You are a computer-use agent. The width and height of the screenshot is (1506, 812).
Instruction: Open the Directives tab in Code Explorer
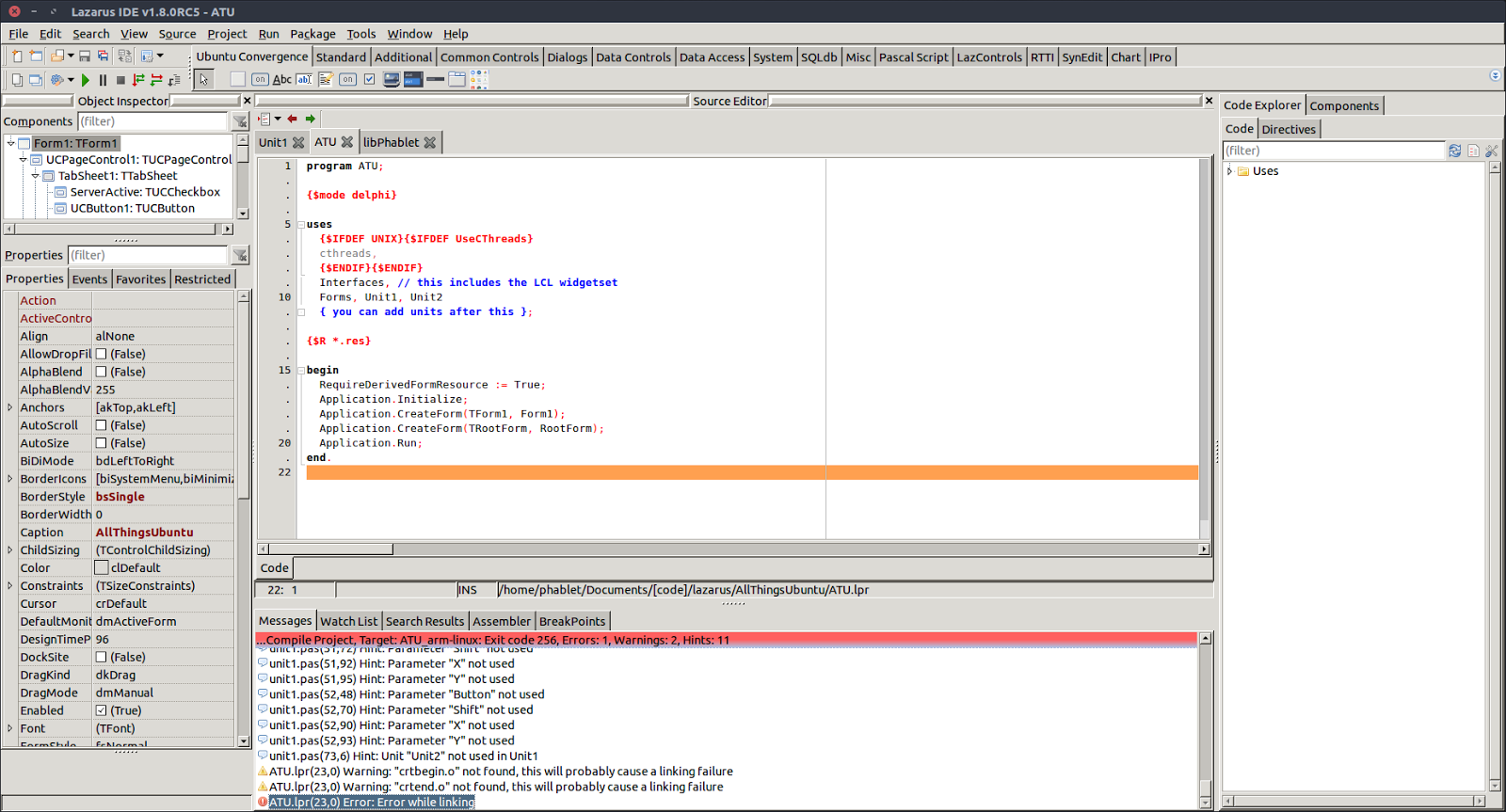point(1289,130)
